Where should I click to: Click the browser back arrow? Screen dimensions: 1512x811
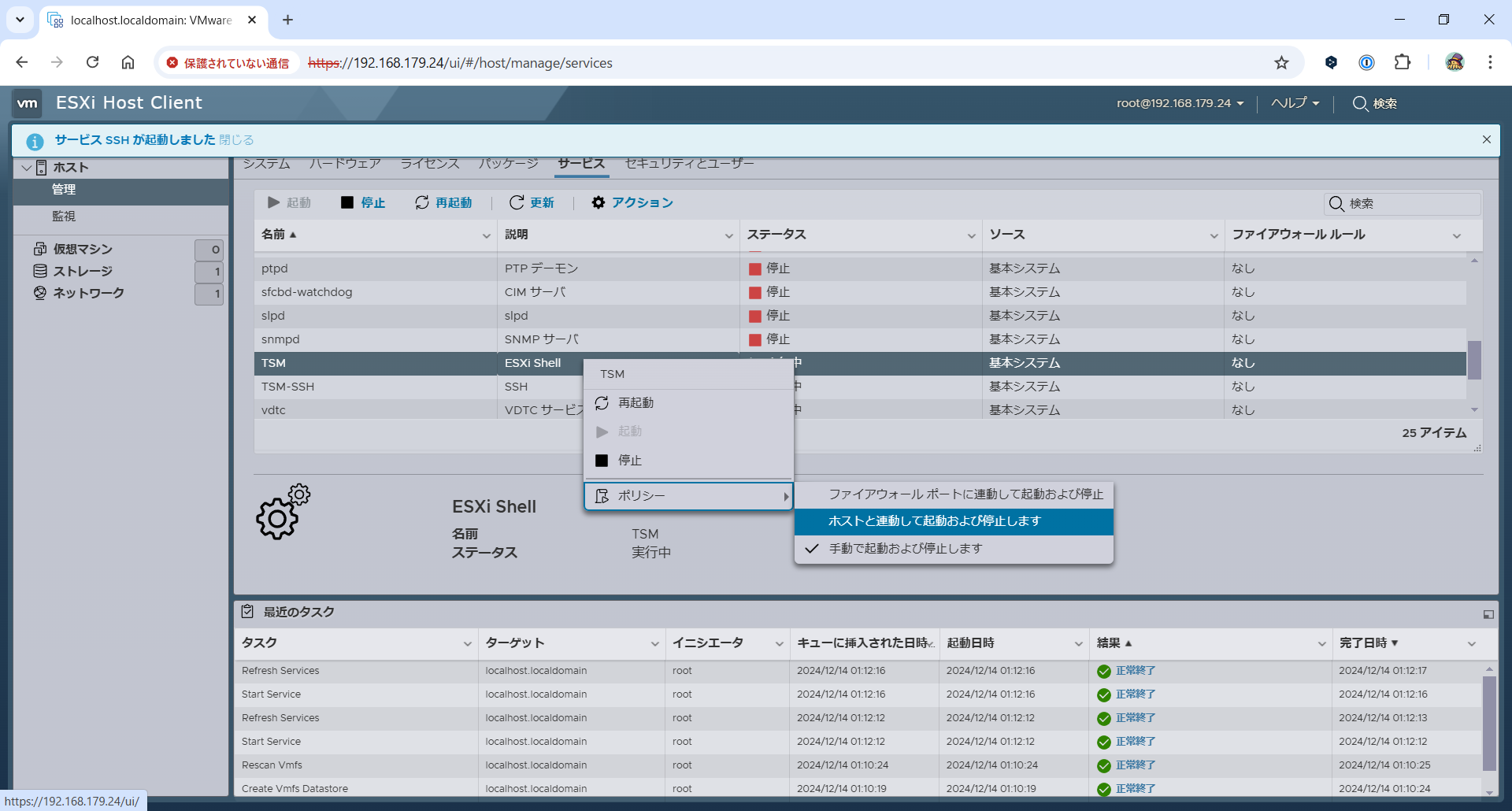coord(22,62)
